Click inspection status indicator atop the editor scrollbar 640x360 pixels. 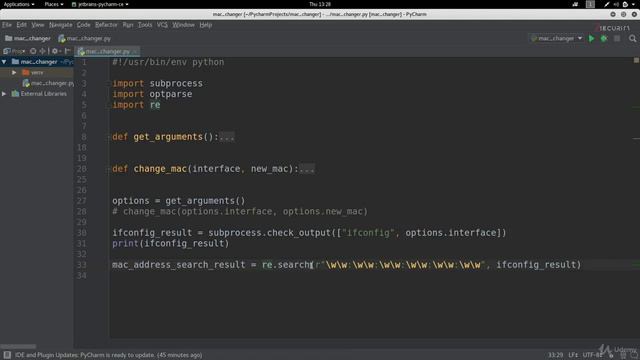tap(636, 60)
